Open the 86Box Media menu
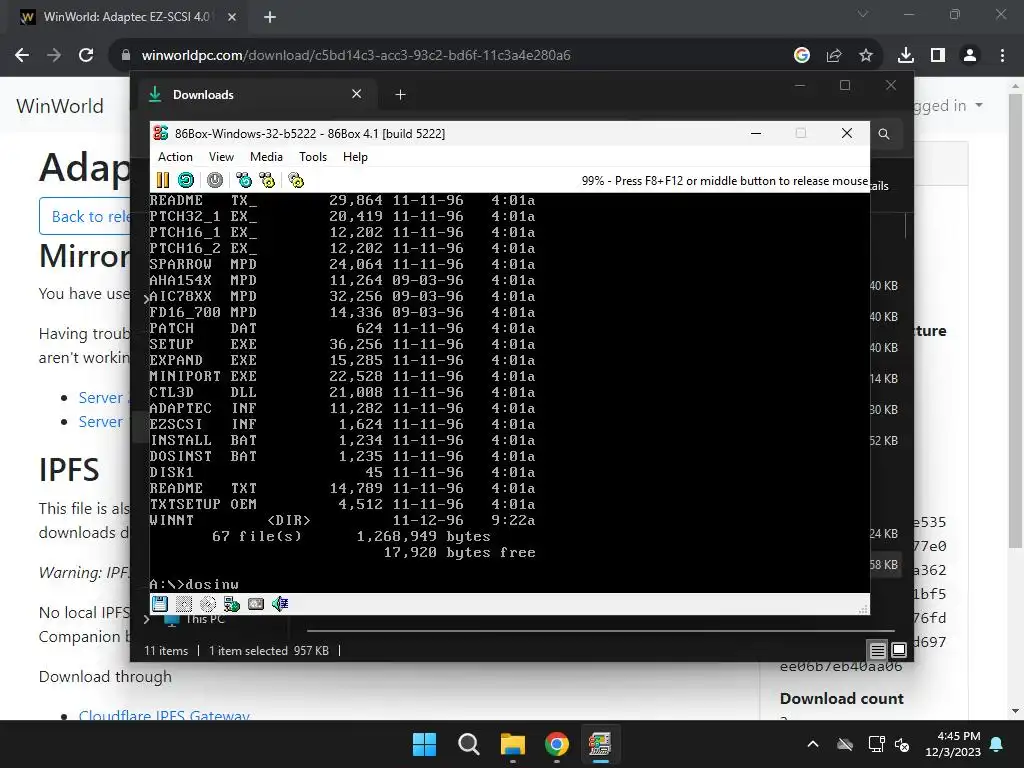The height and width of the screenshot is (768, 1024). pos(266,157)
